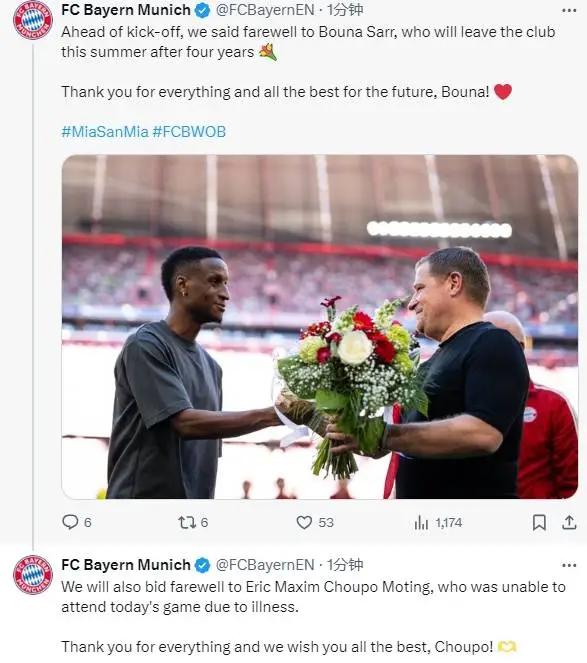Click the #FCBWOB hashtag
Image resolution: width=587 pixels, height=663 pixels.
(x=189, y=132)
